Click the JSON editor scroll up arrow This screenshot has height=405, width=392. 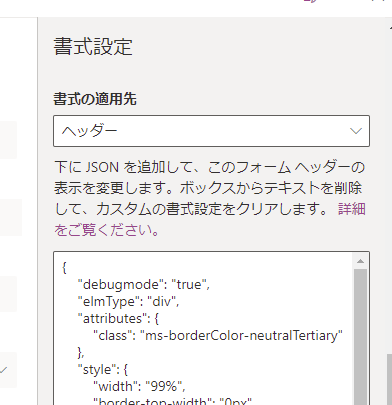(x=360, y=261)
